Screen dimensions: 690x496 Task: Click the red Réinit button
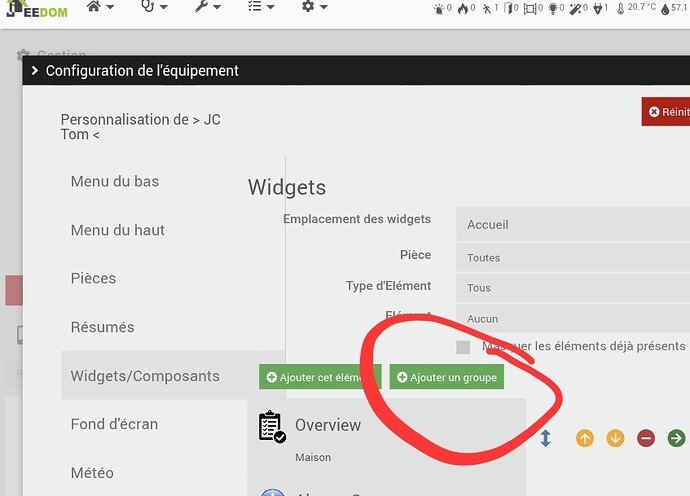[x=666, y=112]
